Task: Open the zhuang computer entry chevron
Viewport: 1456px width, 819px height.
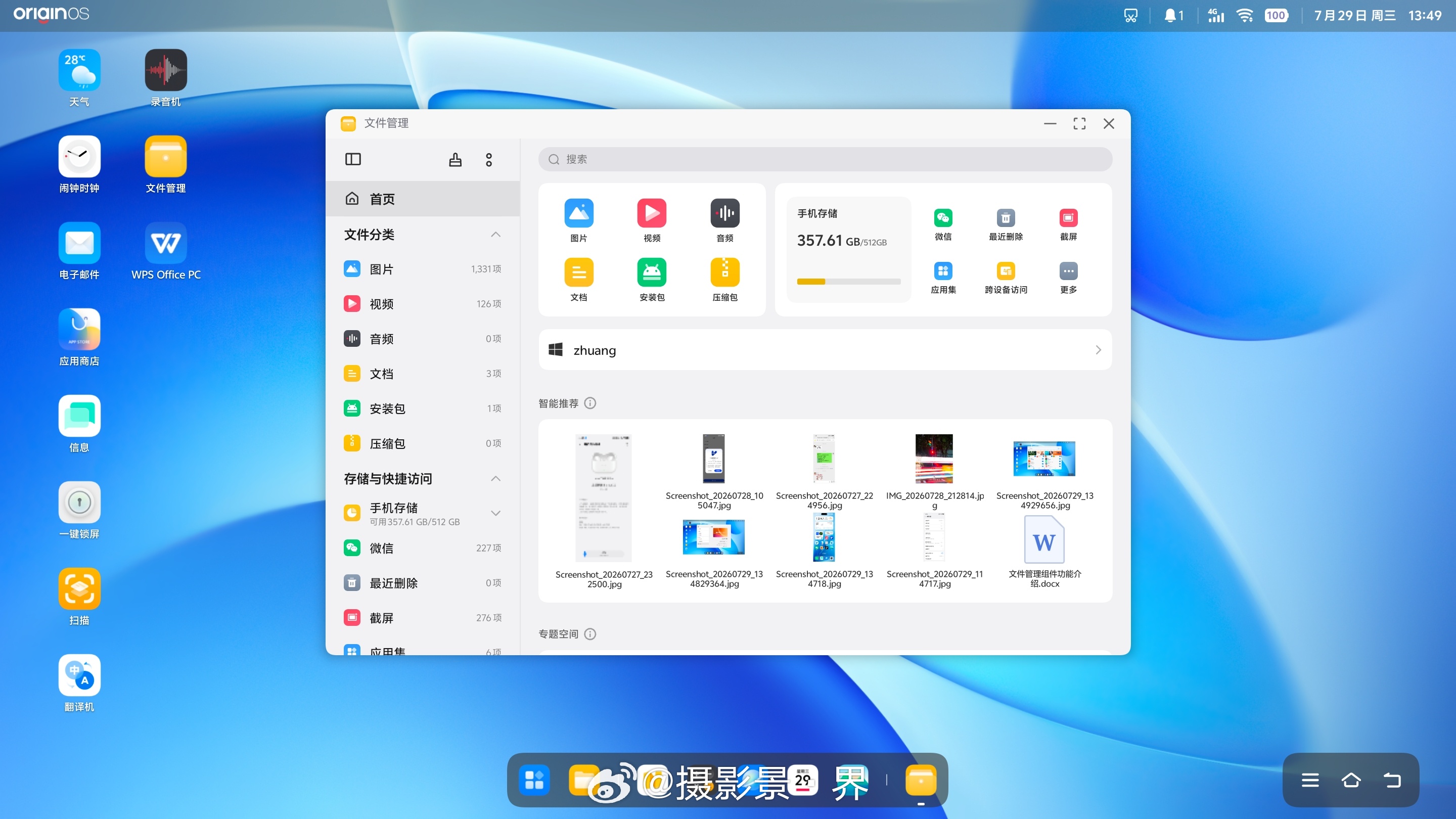Action: [1098, 350]
